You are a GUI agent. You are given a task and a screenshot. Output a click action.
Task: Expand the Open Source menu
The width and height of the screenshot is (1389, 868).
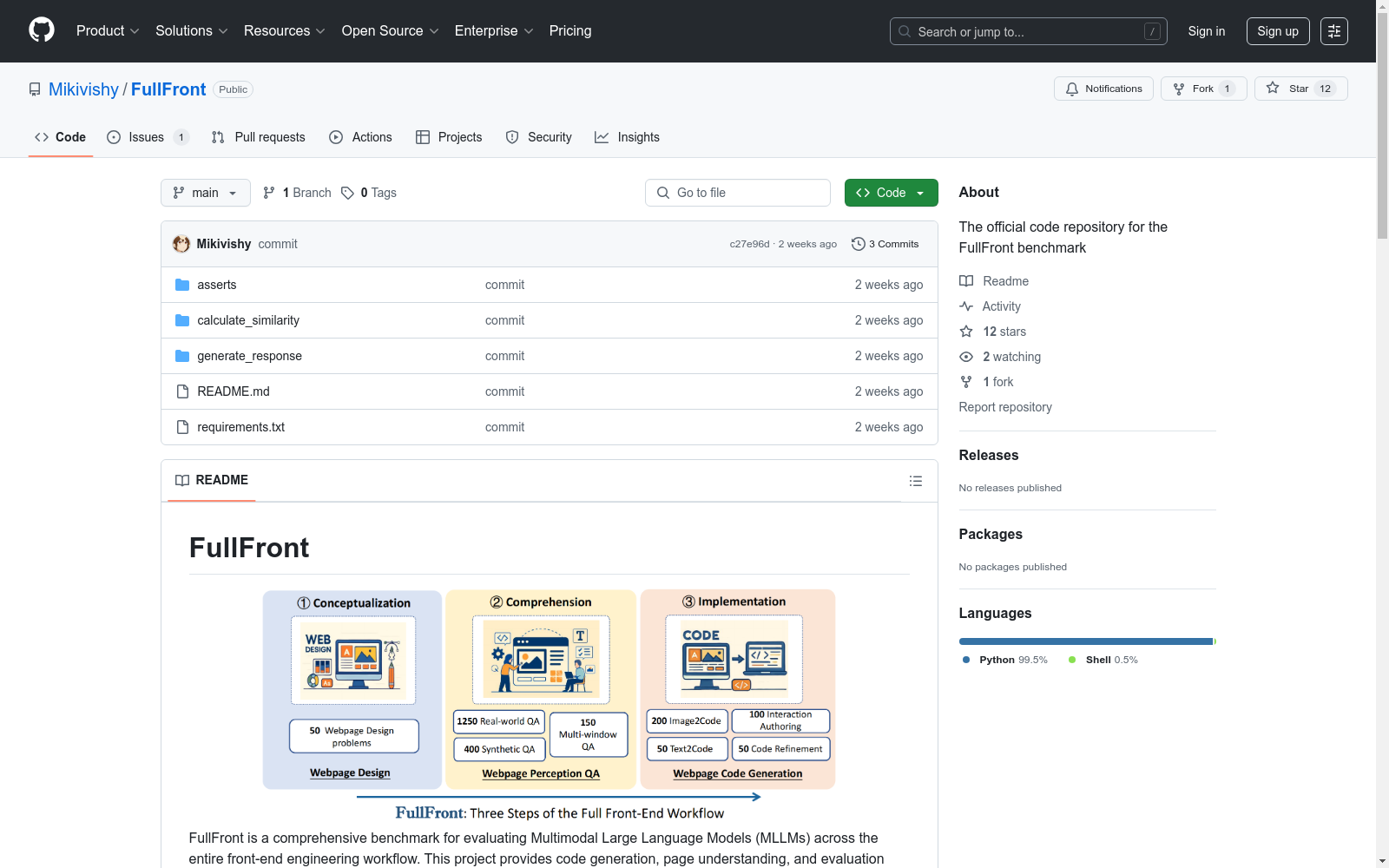(x=391, y=31)
